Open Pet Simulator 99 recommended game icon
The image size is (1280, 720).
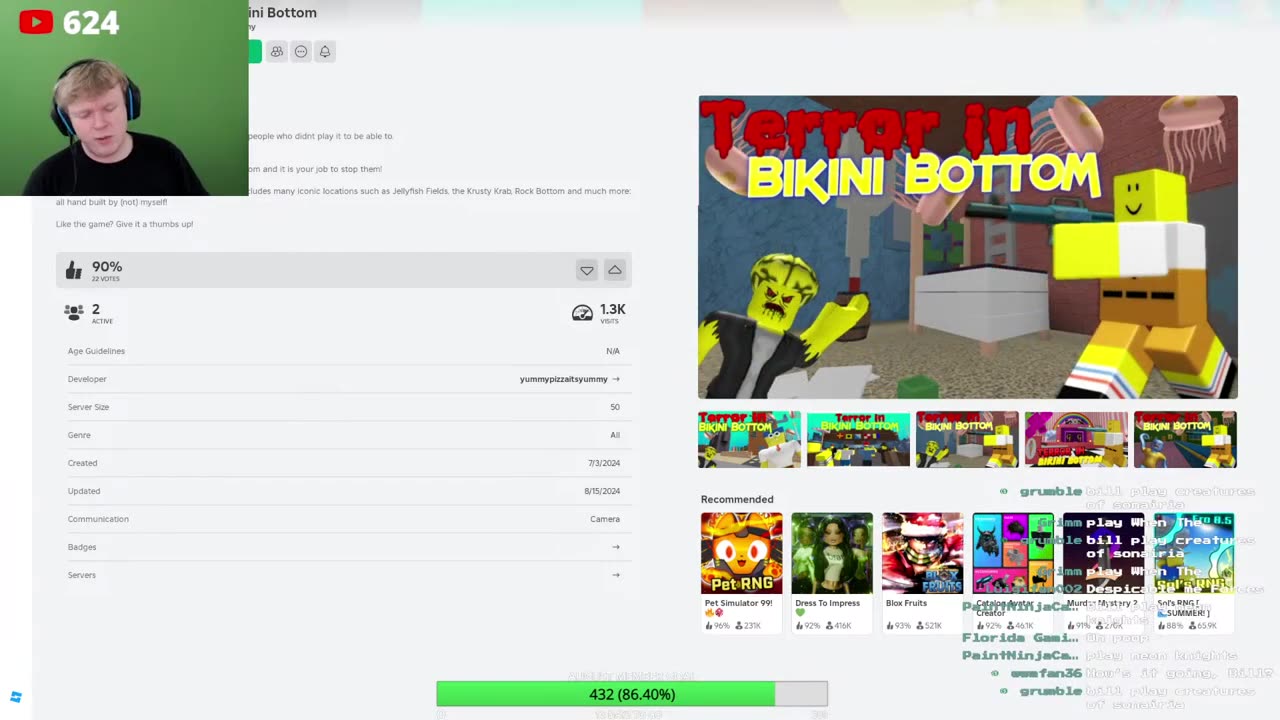click(742, 553)
